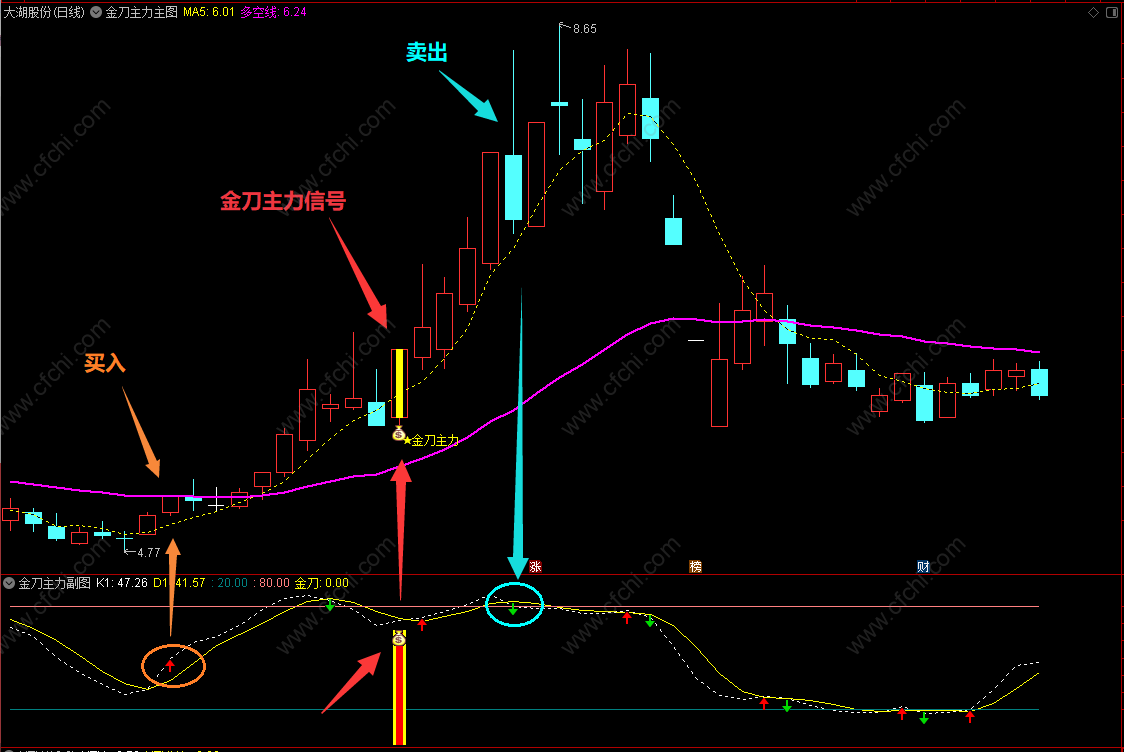Click the yellow highlighted 金刀主力 candlestick
The width and height of the screenshot is (1124, 752).
point(399,384)
